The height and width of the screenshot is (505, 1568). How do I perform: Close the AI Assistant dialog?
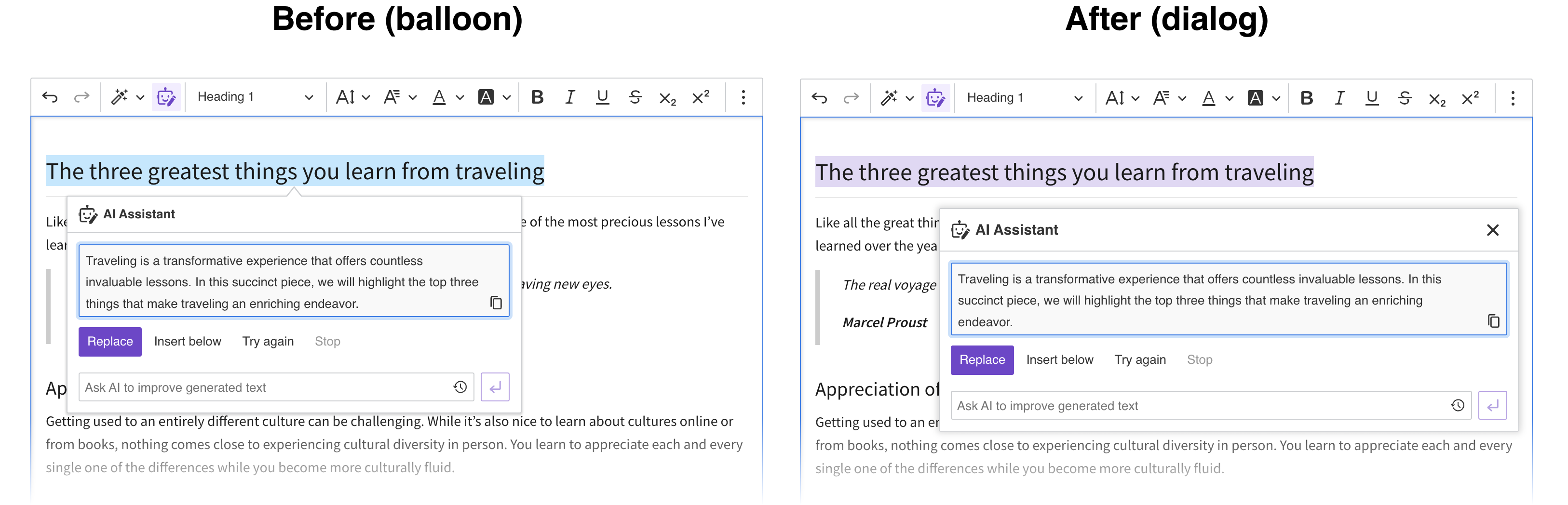tap(1493, 230)
